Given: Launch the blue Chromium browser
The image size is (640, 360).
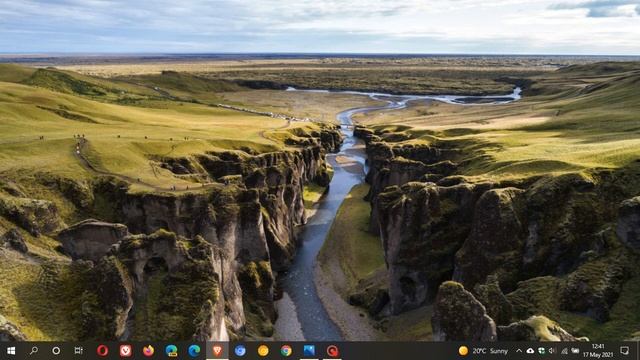Looking at the screenshot, I should (x=240, y=351).
